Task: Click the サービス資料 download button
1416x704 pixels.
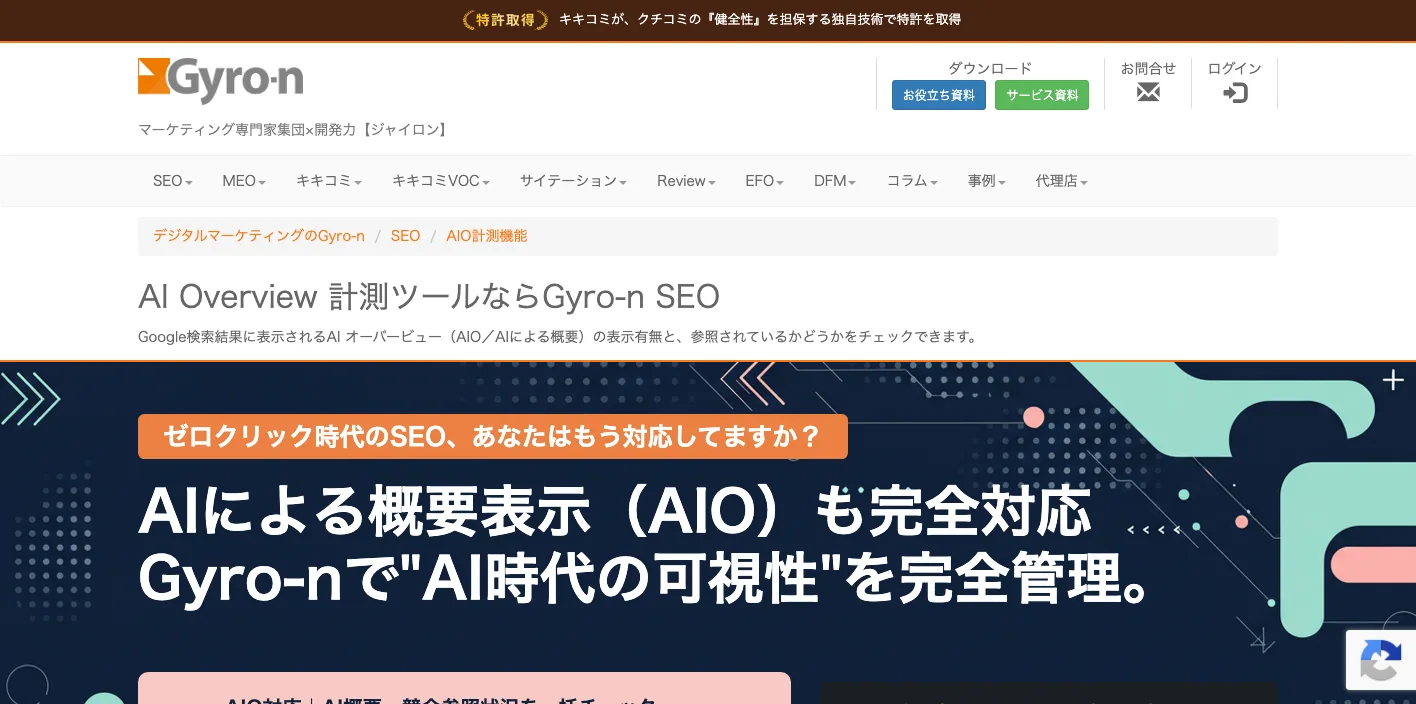Action: 1042,95
